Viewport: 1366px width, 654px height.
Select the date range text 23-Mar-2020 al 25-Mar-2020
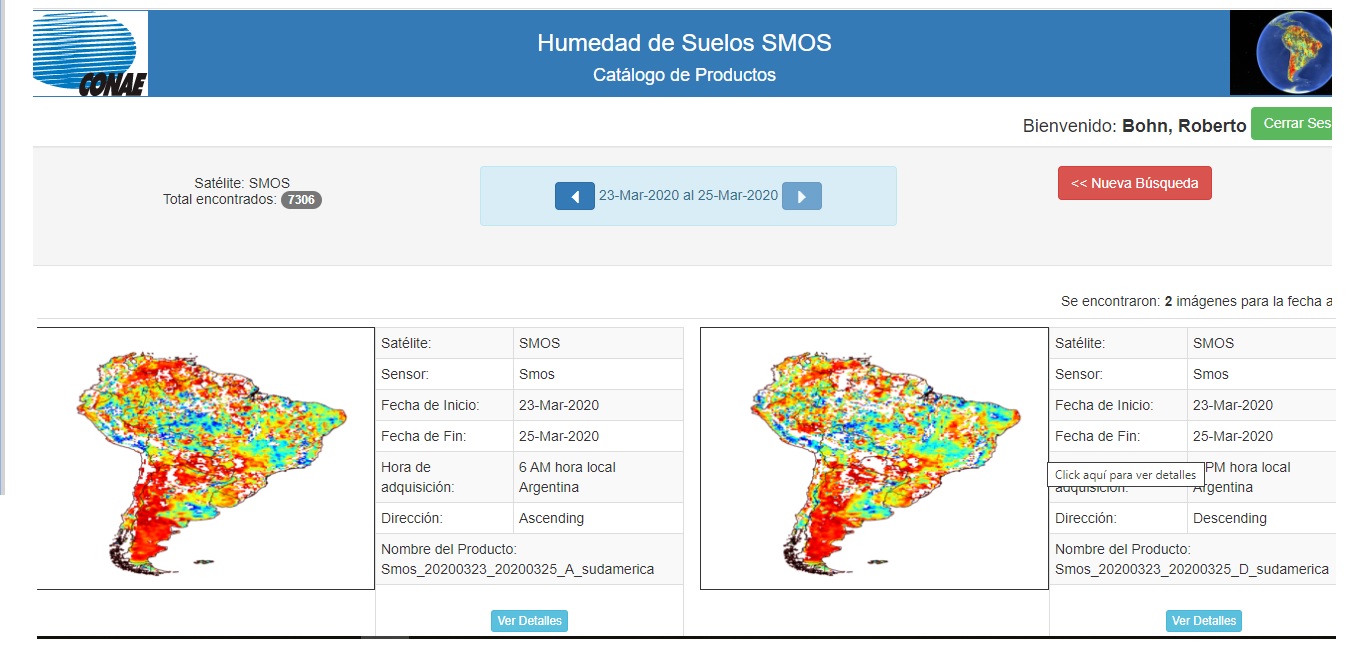point(688,196)
